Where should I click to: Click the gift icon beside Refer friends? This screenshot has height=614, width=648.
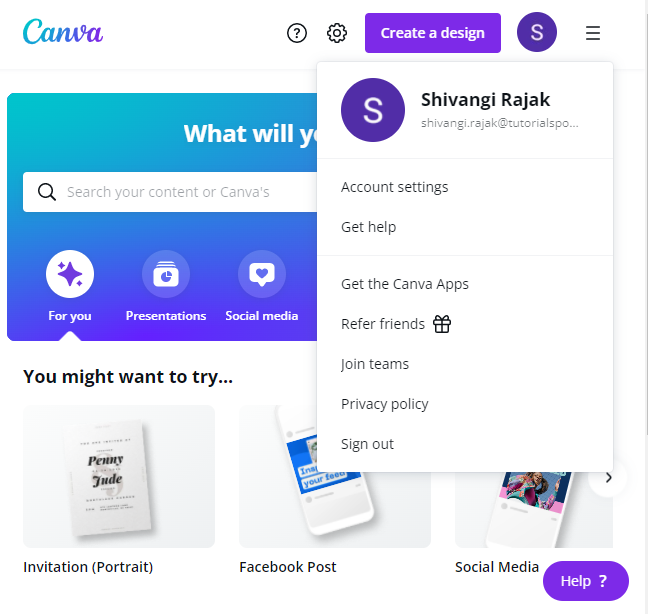pos(442,324)
